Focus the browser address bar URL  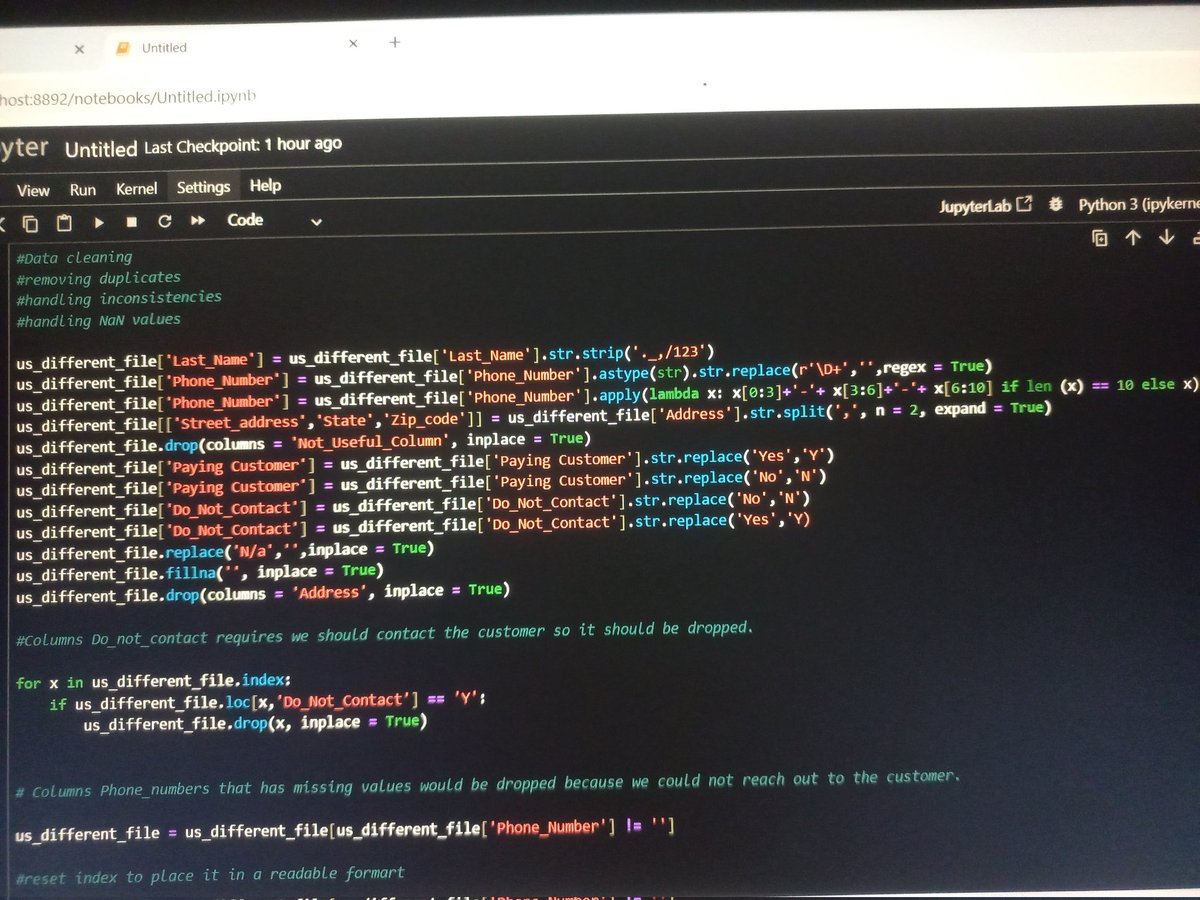[x=128, y=98]
